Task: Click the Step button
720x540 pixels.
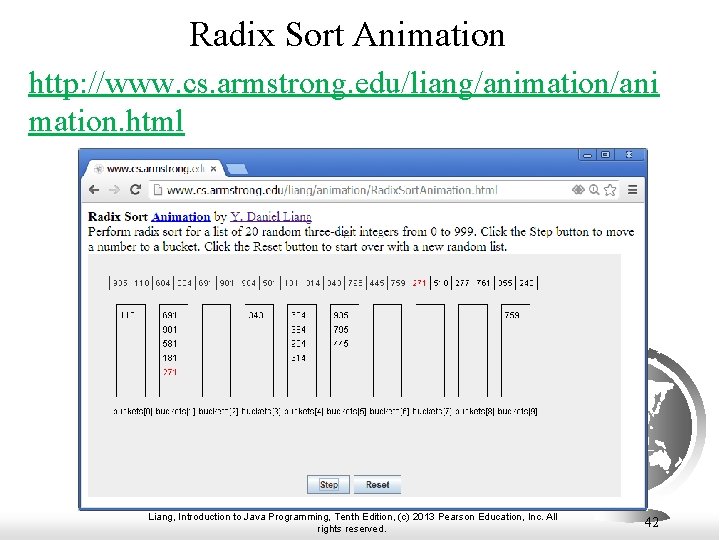Action: tap(328, 484)
